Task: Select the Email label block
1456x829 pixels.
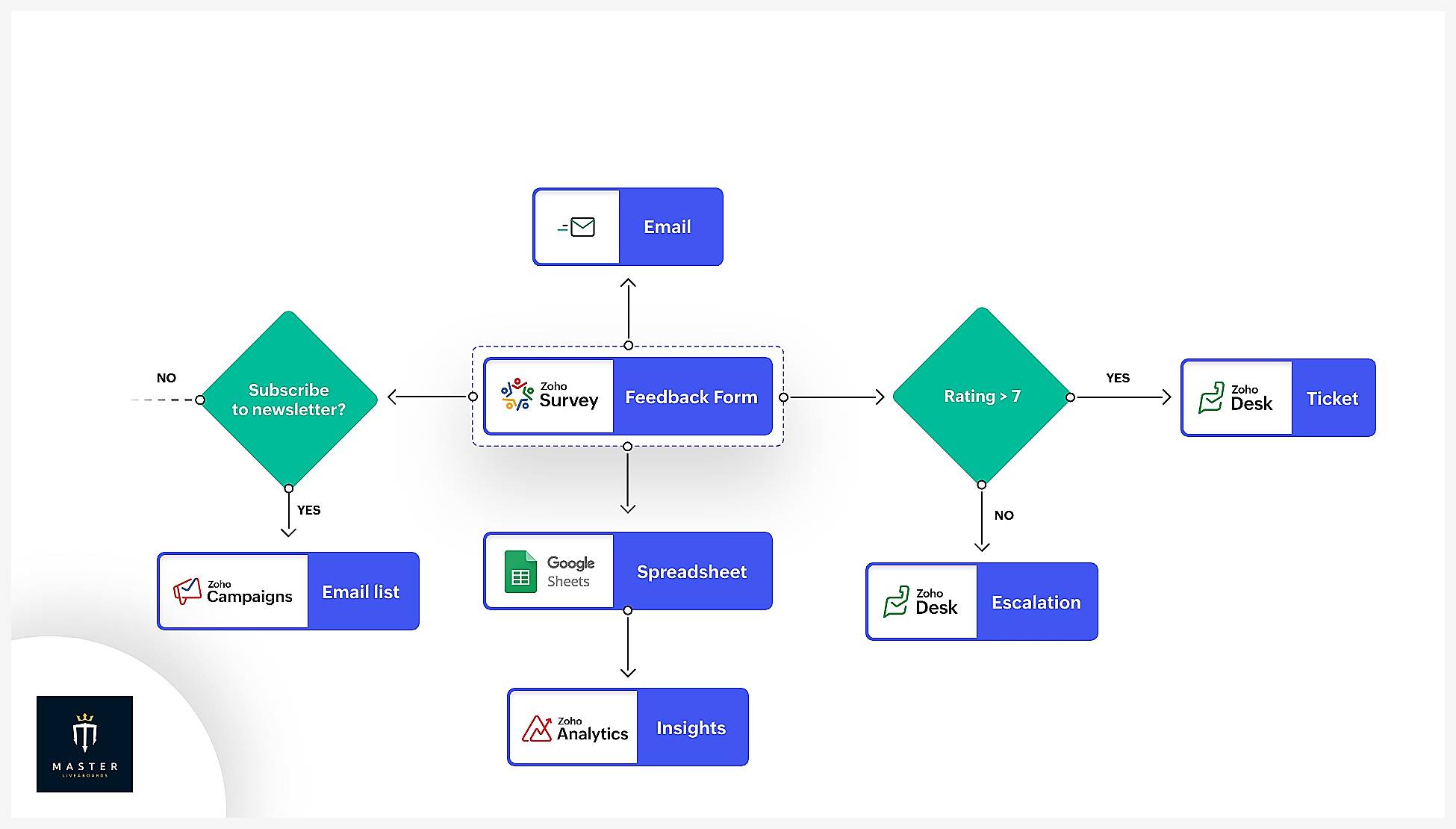Action: pos(671,227)
